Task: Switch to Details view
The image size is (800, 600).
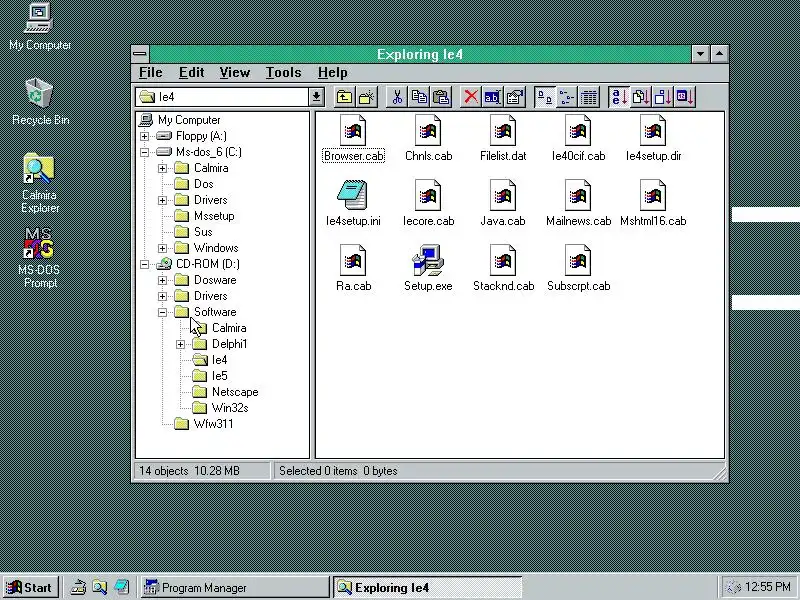Action: pyautogui.click(x=588, y=97)
